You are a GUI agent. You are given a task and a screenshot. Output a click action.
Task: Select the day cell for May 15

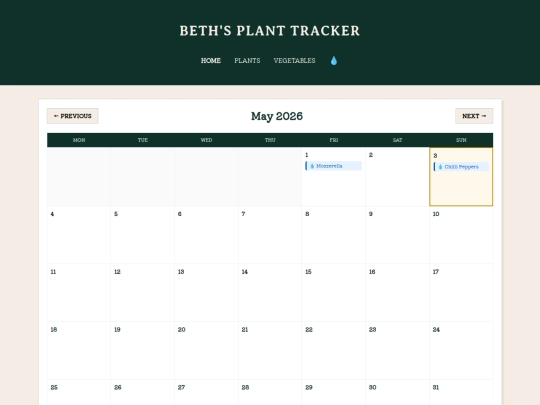tap(334, 293)
